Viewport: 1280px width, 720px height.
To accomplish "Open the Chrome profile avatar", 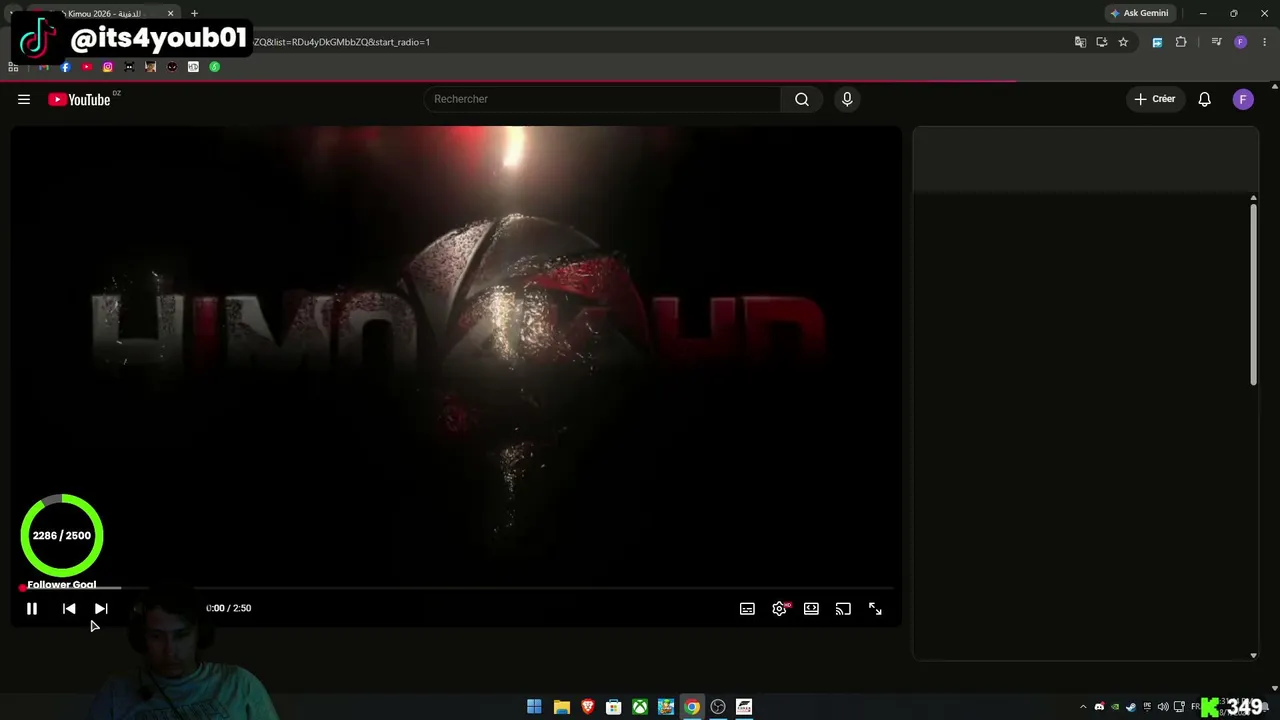I will [x=1240, y=42].
